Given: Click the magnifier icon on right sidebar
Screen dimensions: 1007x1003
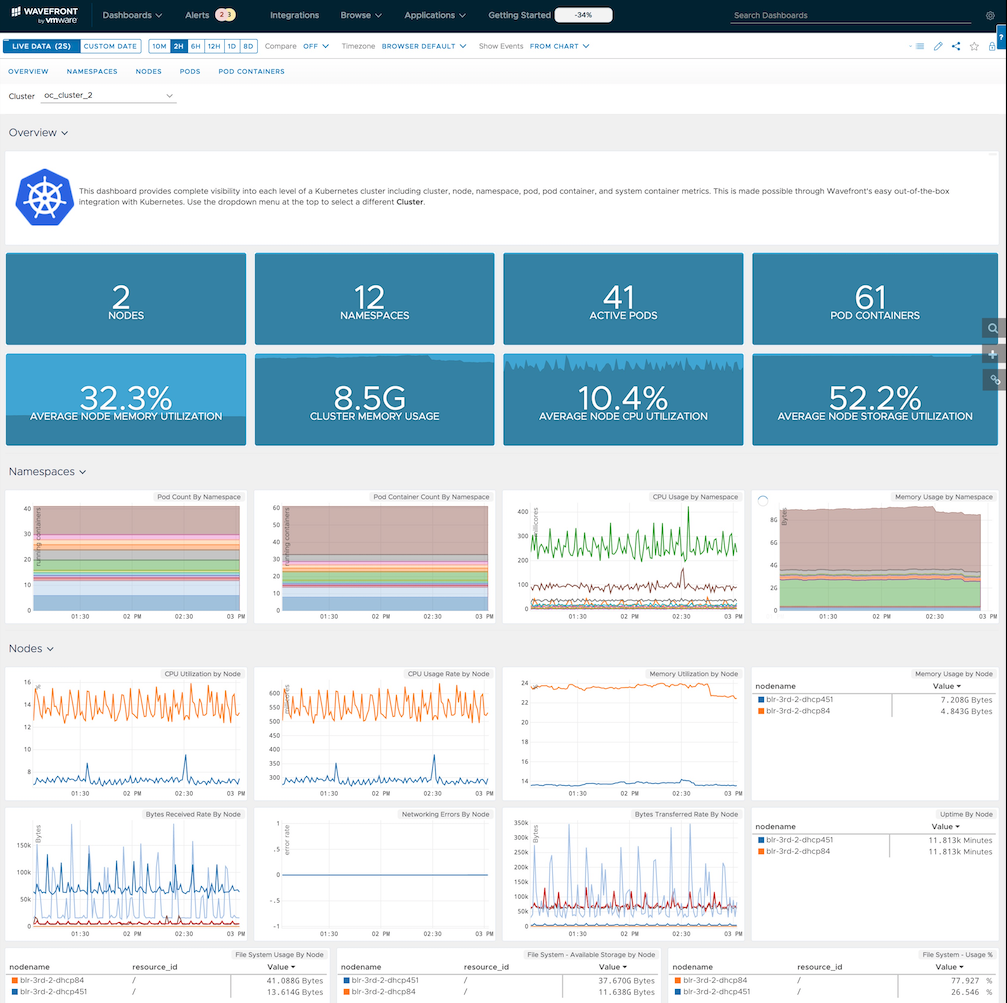Looking at the screenshot, I should coord(993,328).
